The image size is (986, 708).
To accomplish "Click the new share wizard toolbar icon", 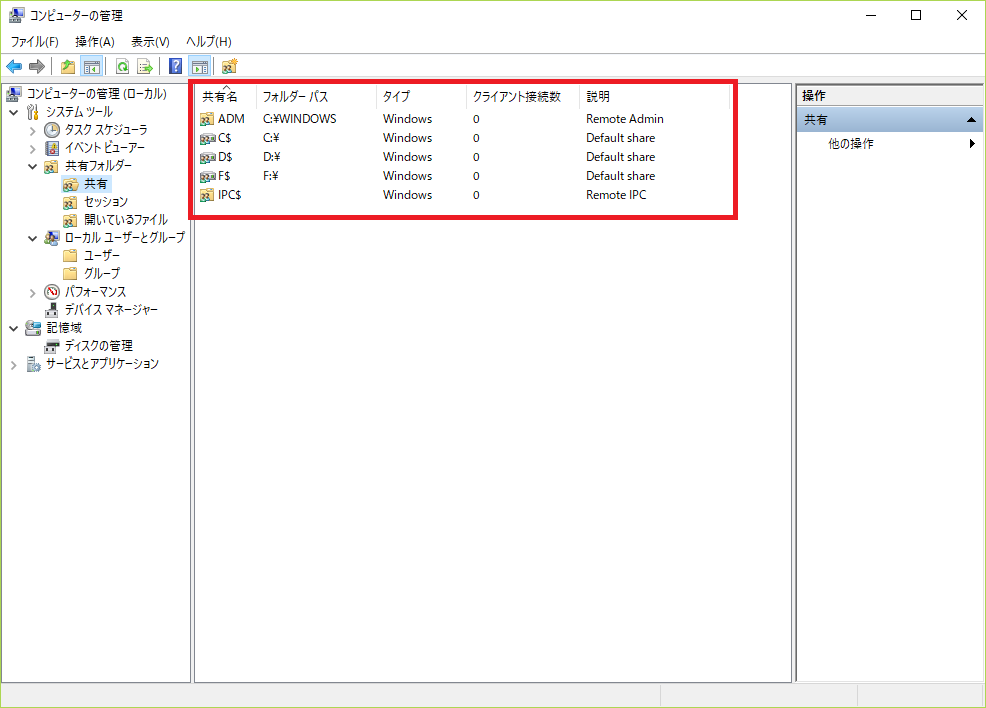I will coord(230,67).
